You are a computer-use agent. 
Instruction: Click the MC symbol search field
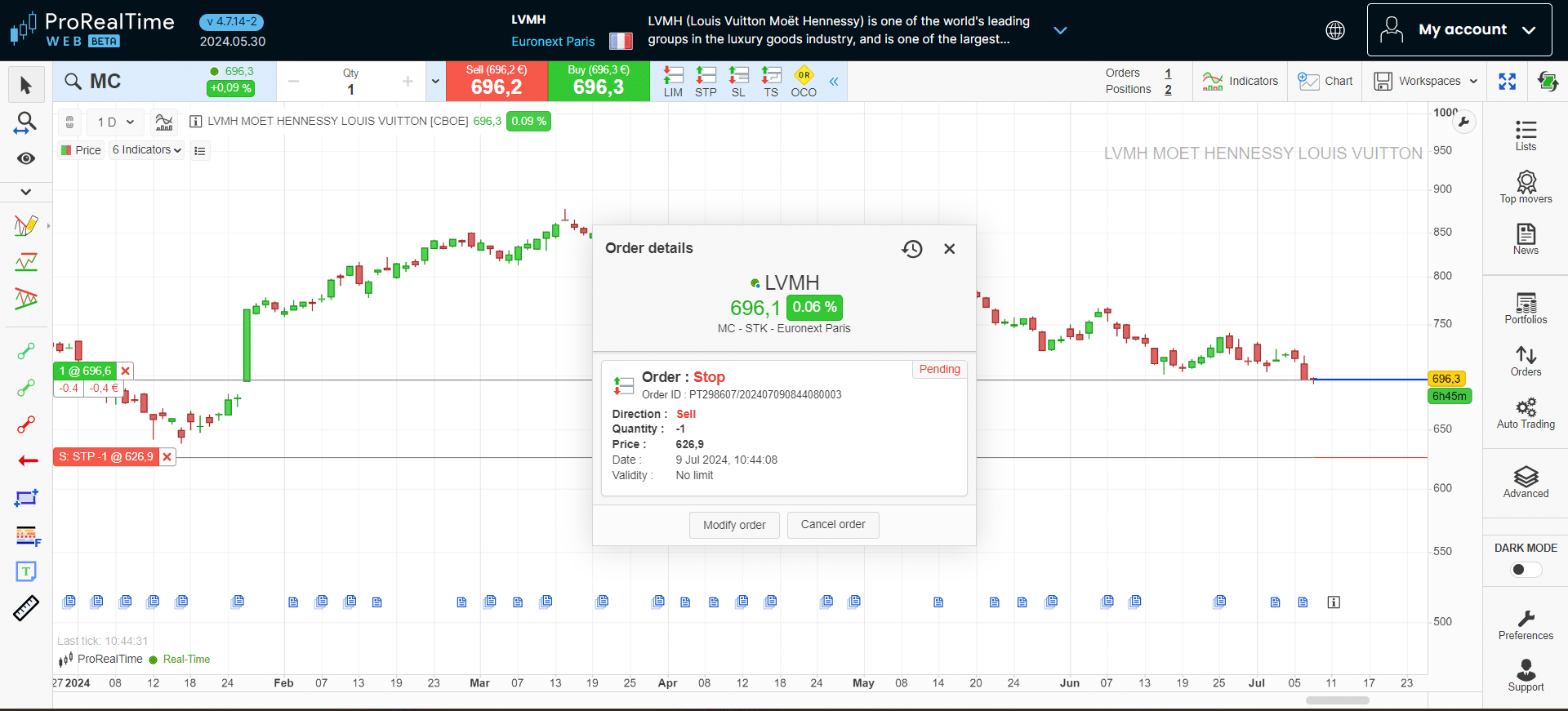pos(166,81)
